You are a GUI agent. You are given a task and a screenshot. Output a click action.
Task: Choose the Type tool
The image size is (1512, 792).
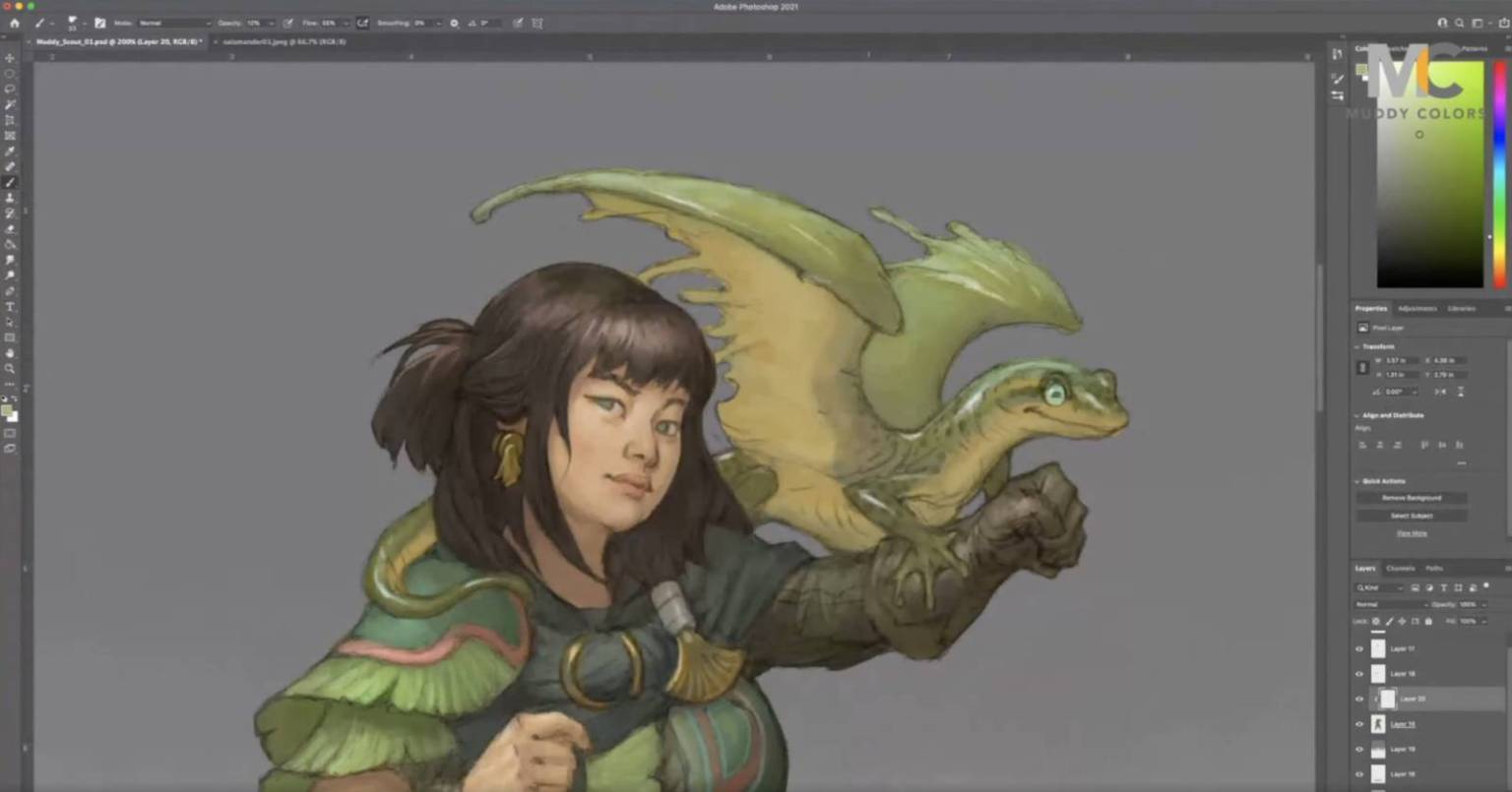tap(11, 307)
